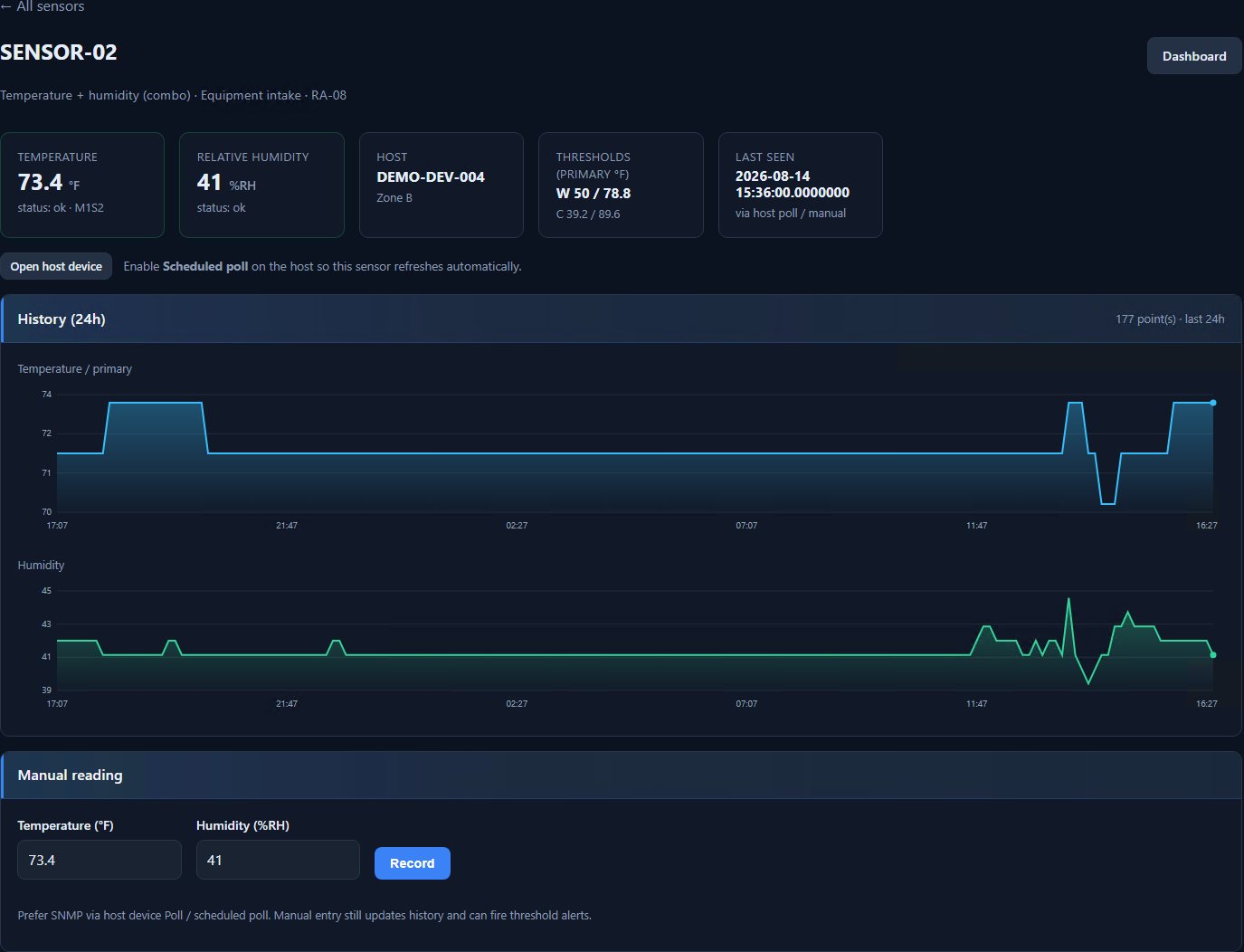Click the temperature dip on chart

click(1107, 503)
